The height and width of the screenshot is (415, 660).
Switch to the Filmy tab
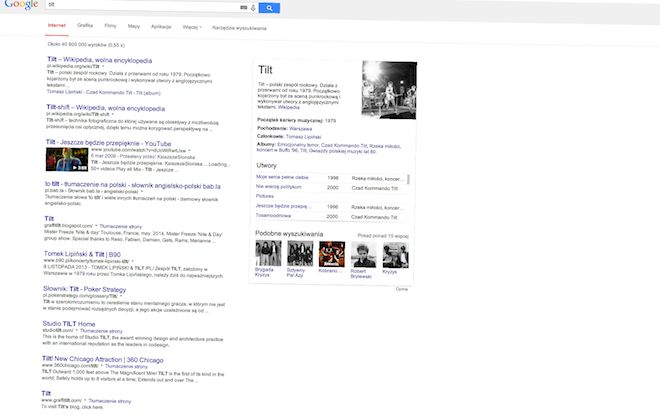point(110,26)
